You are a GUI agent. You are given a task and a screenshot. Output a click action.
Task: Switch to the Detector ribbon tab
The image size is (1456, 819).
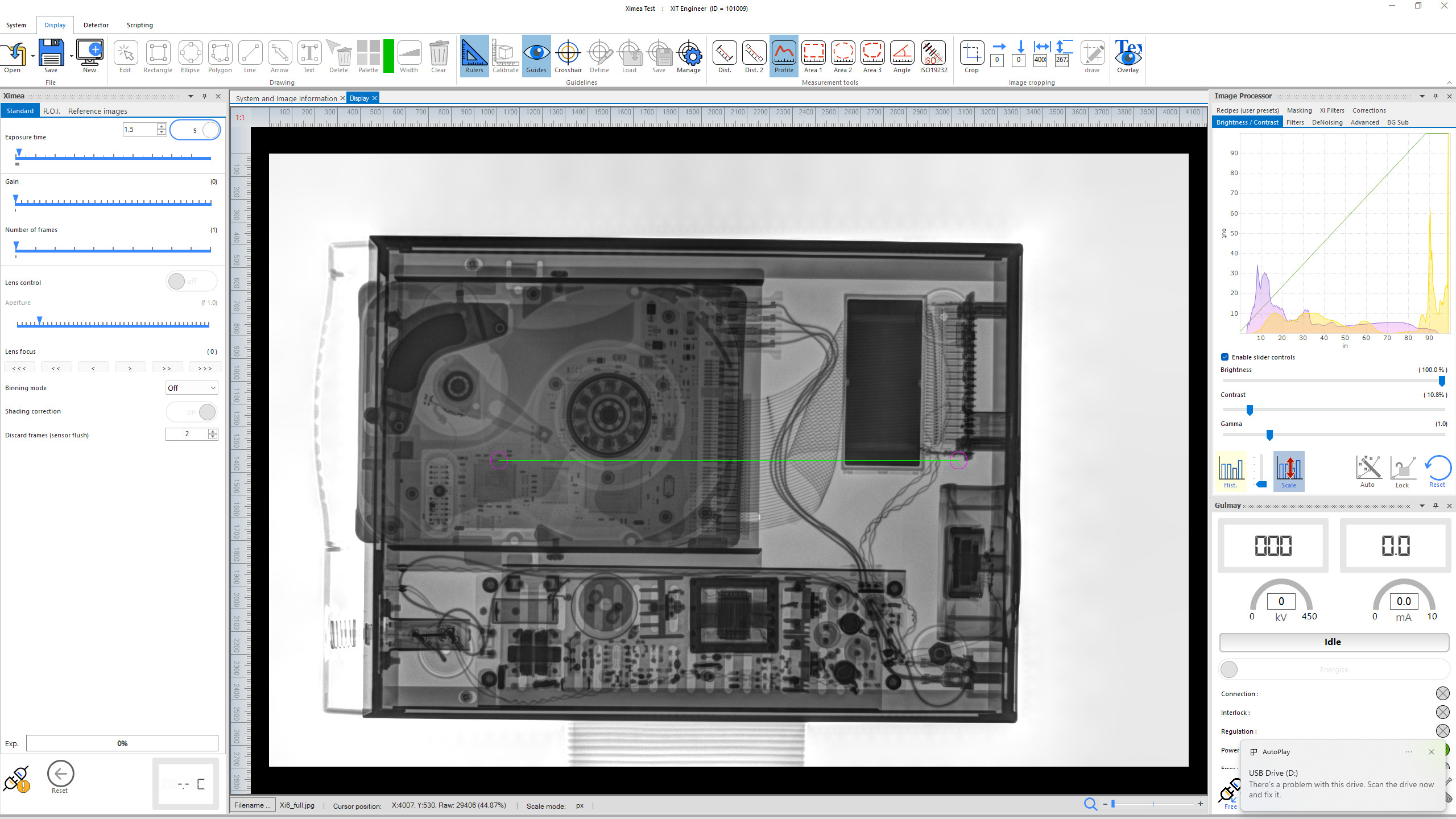[x=96, y=25]
